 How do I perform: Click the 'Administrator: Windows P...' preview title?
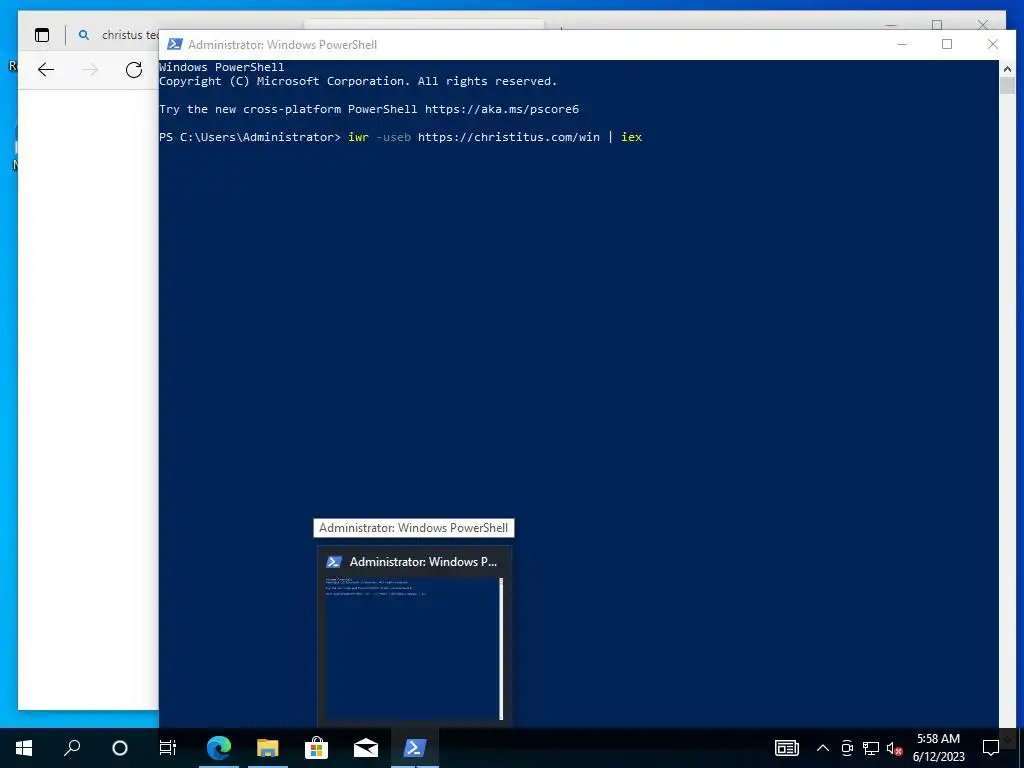click(423, 562)
